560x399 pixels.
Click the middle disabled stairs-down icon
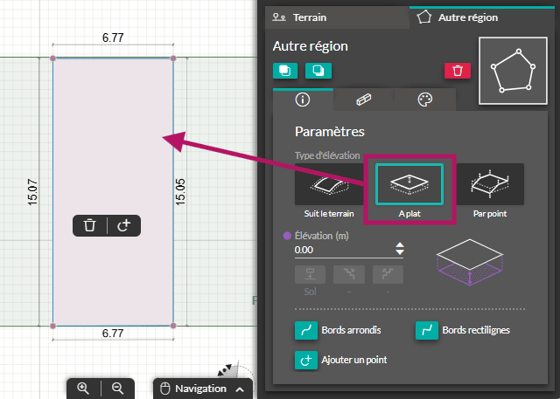click(349, 274)
